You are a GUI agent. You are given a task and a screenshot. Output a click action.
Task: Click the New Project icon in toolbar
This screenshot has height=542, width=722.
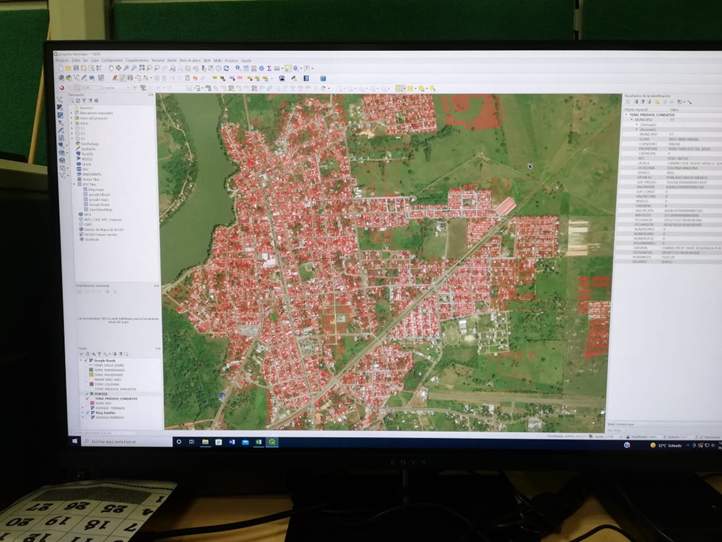(61, 68)
